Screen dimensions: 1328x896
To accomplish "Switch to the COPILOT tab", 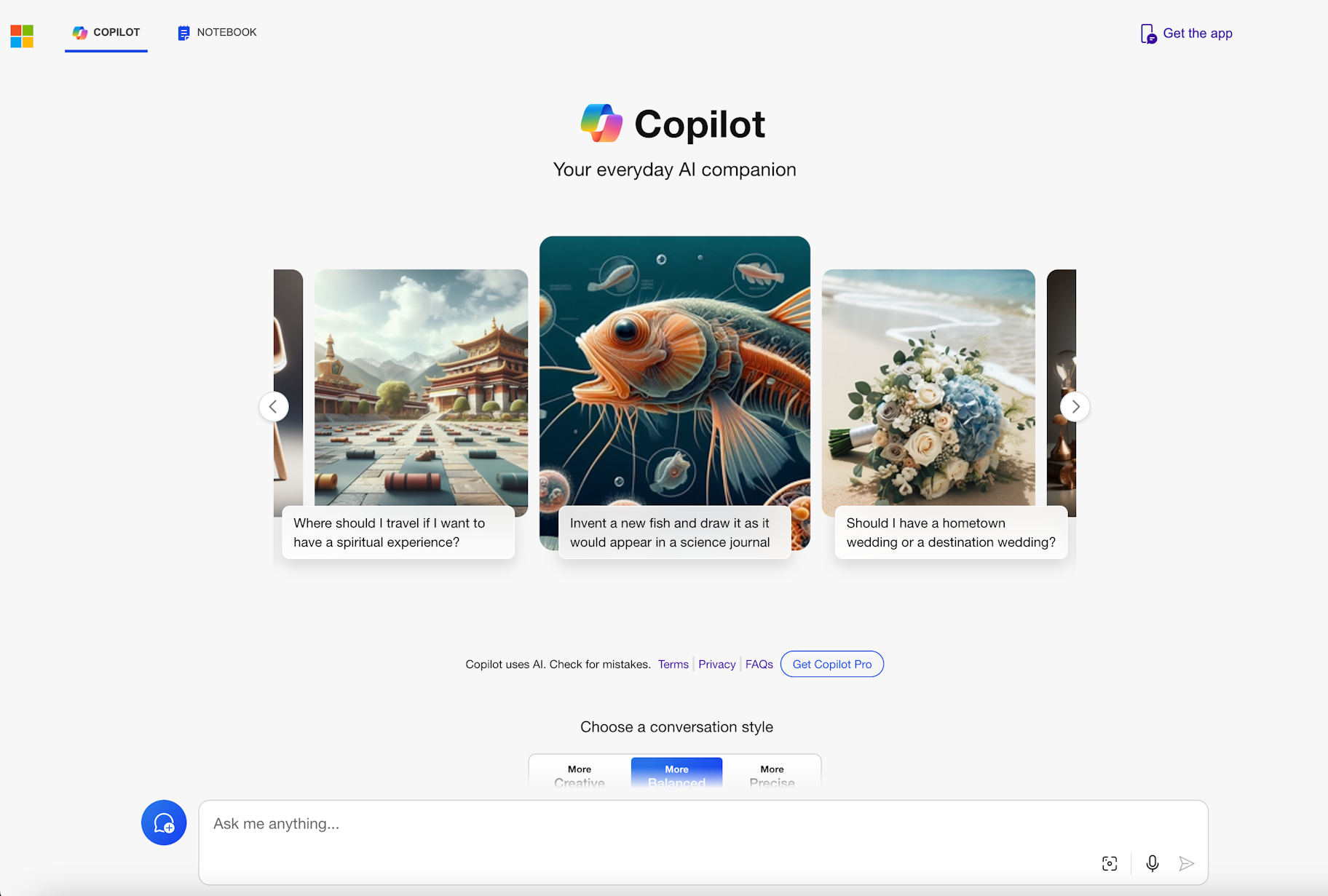I will [106, 33].
